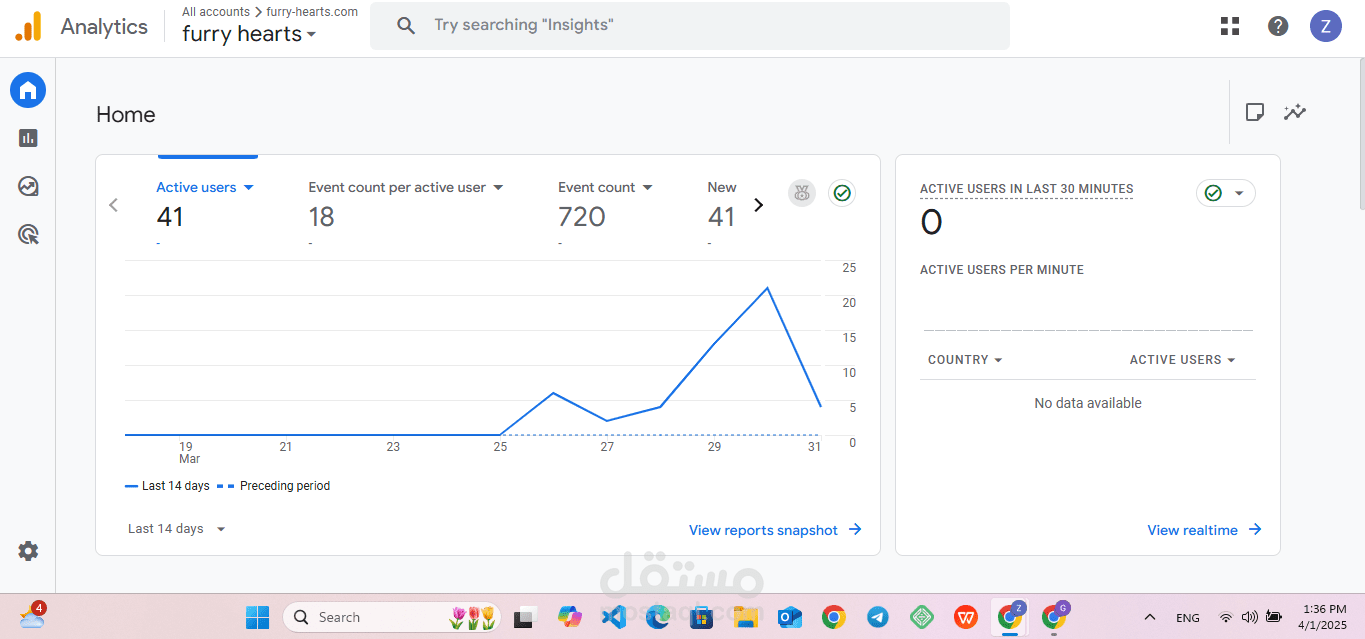Viewport: 1365px width, 639px height.
Task: Open the notes icon beside Insights
Action: 1254,112
